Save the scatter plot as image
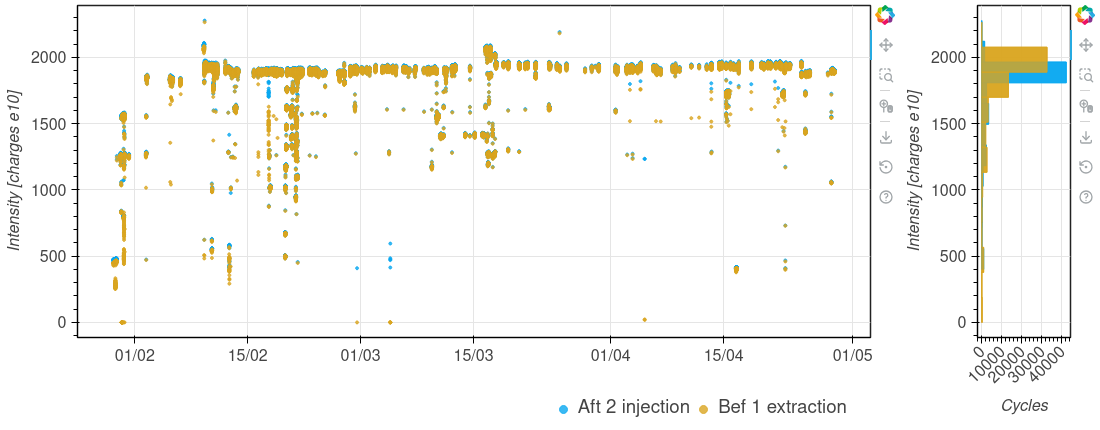The image size is (1100, 430). pyautogui.click(x=885, y=136)
